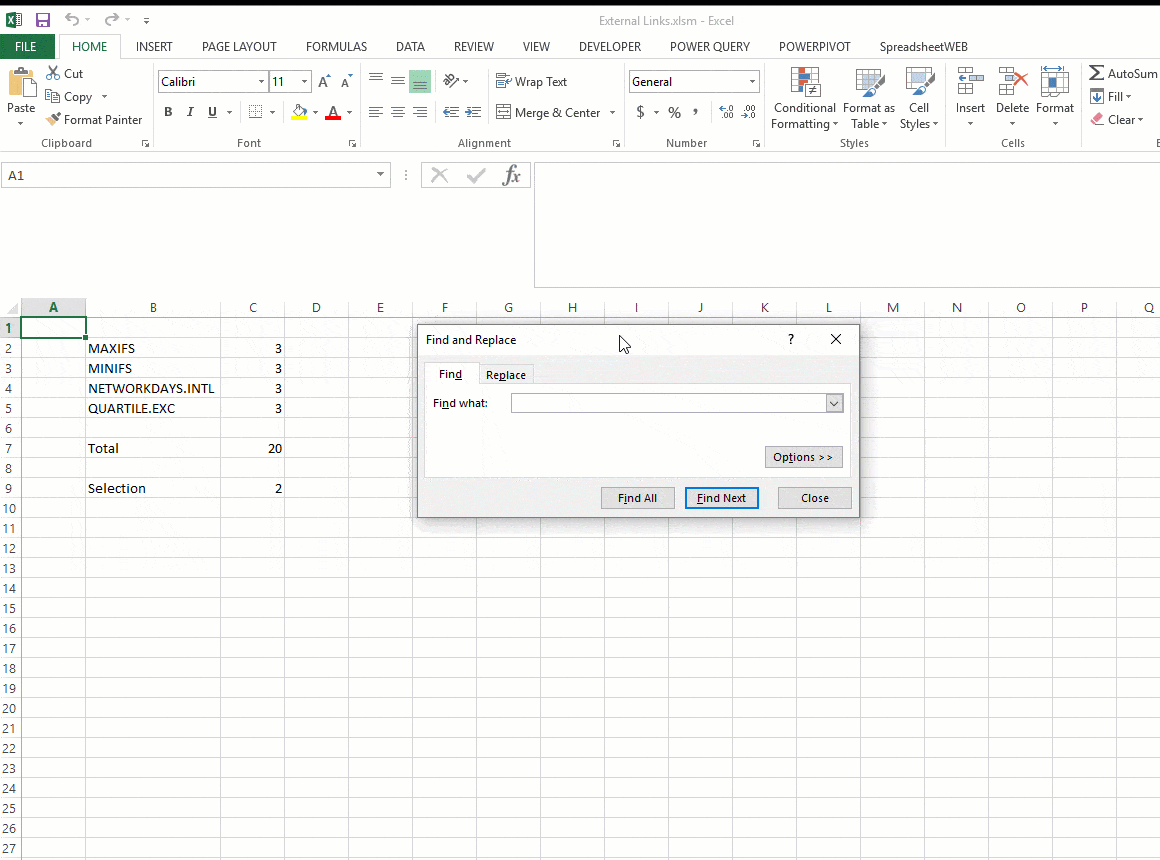
Task: Open the Font size dropdown
Action: pyautogui.click(x=303, y=81)
